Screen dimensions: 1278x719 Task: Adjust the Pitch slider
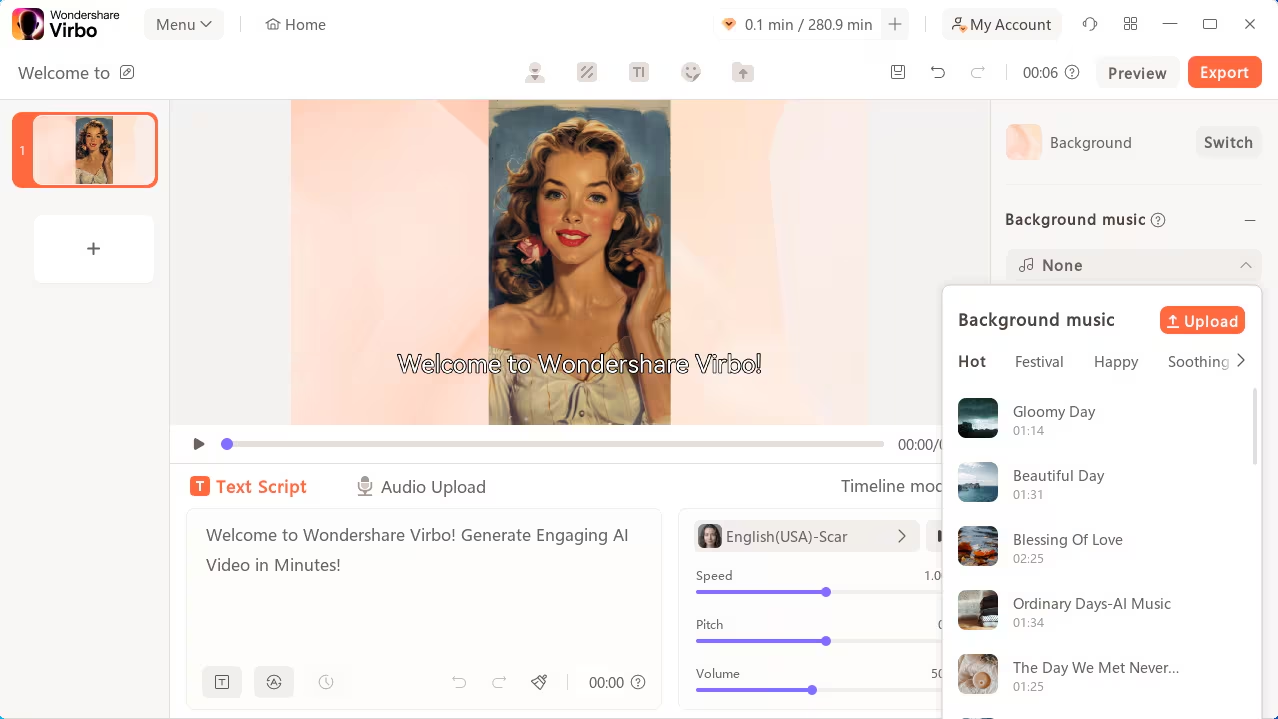[826, 641]
